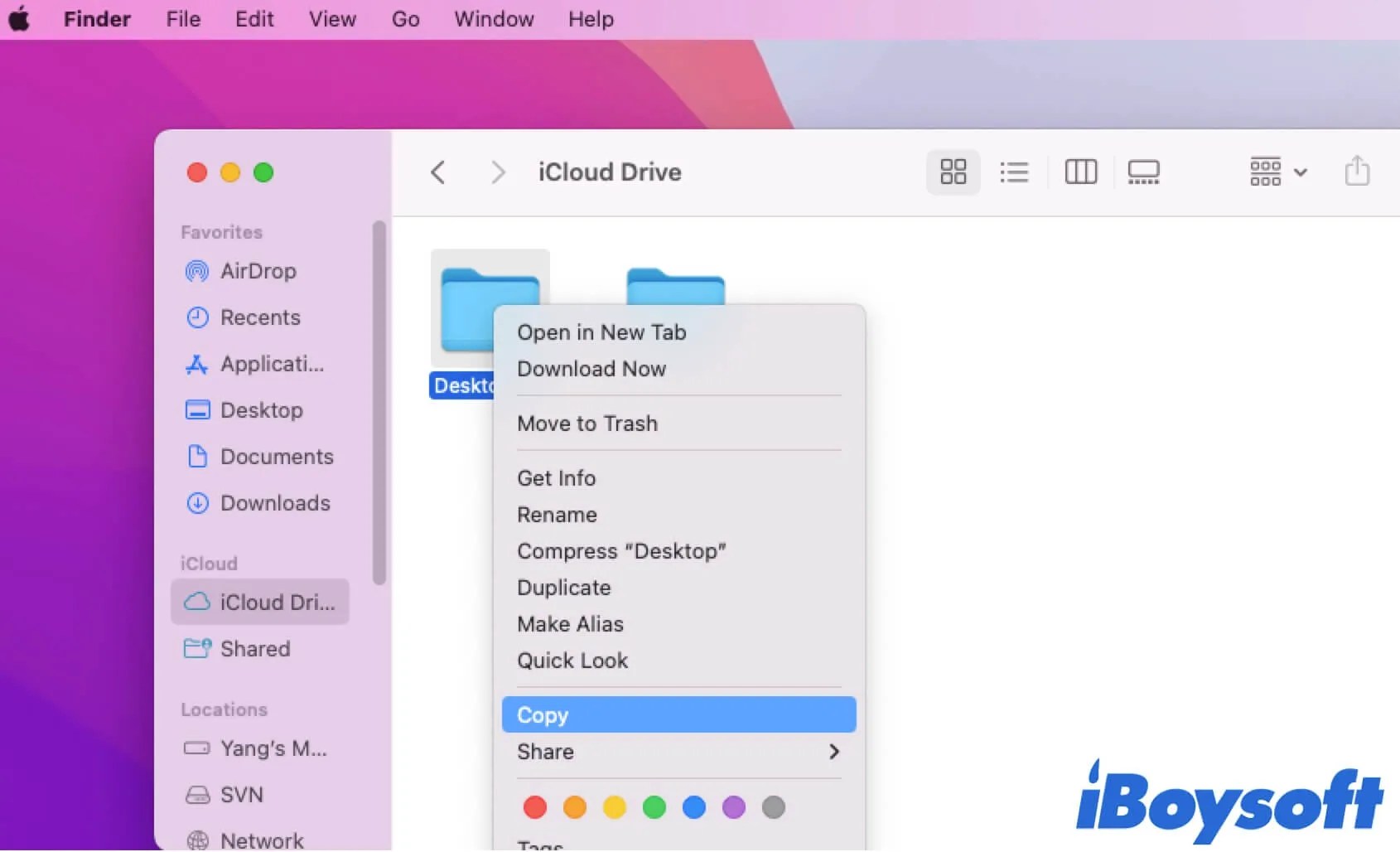Open the File menu

183,18
